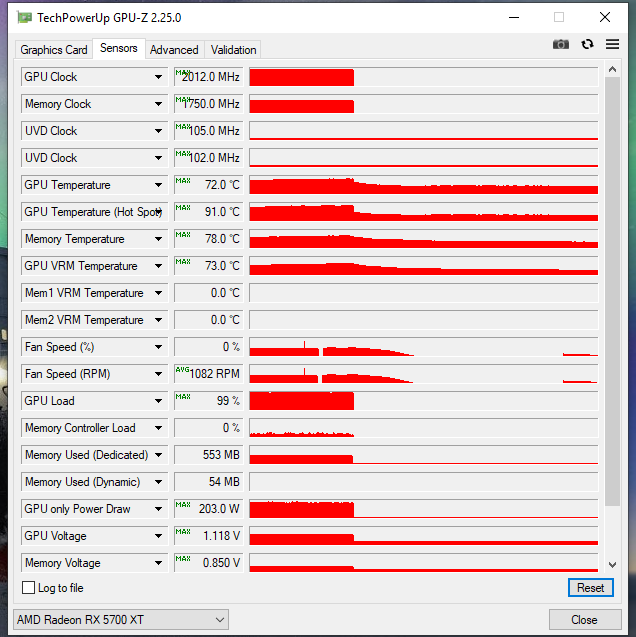Click the Fan Speed (RPM) history graph
The image size is (636, 637).
(424, 374)
